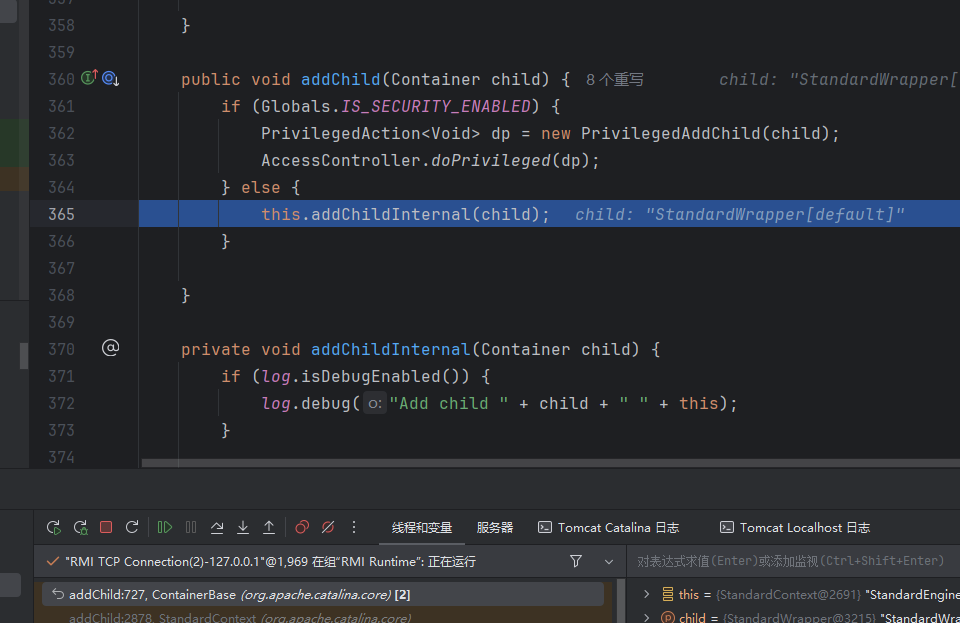The height and width of the screenshot is (623, 960).
Task: Switch to the 服务器 tab
Action: (x=495, y=527)
